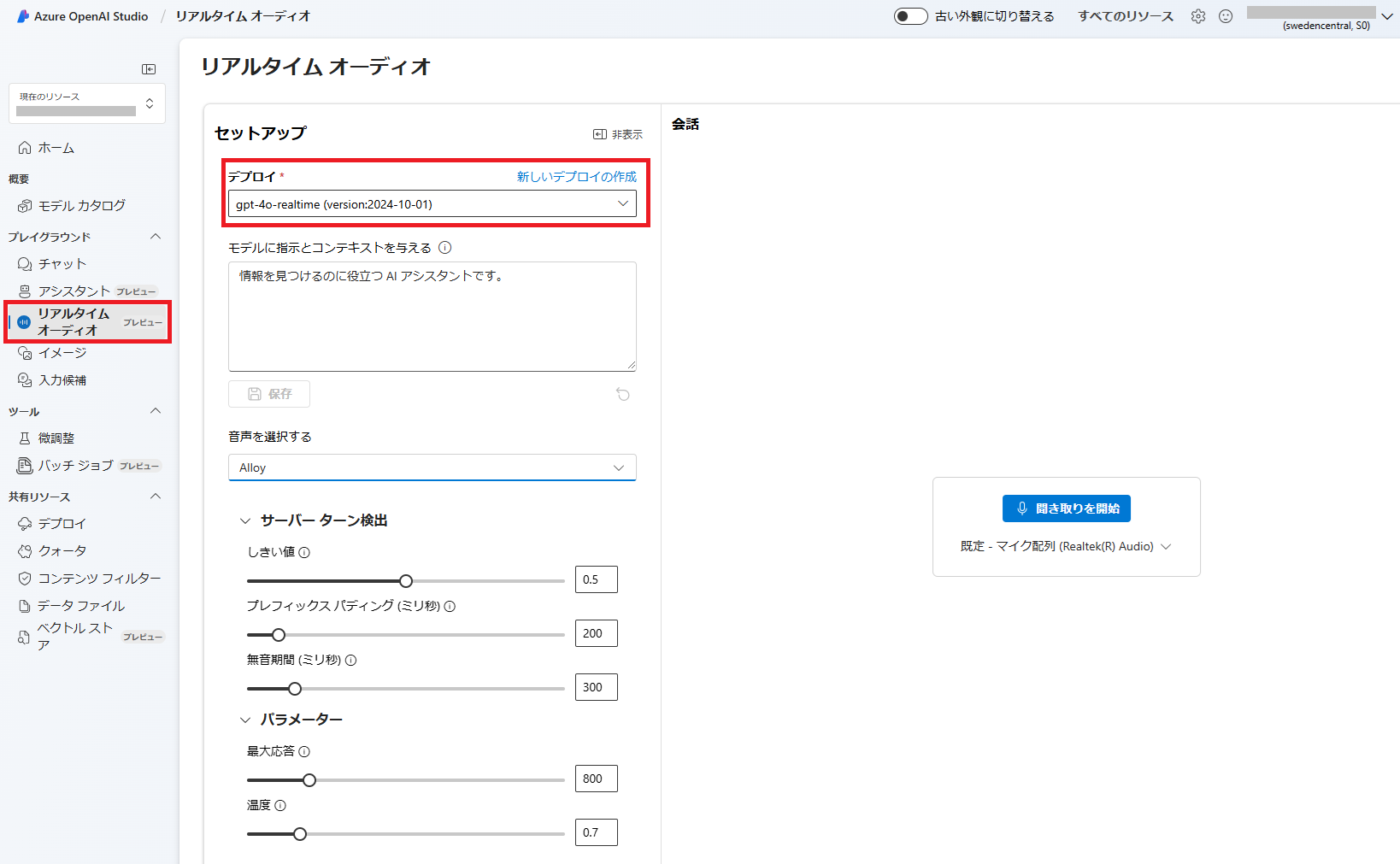Click the info icon beside プレフィックス パディング
The width and height of the screenshot is (1400, 864).
click(450, 606)
